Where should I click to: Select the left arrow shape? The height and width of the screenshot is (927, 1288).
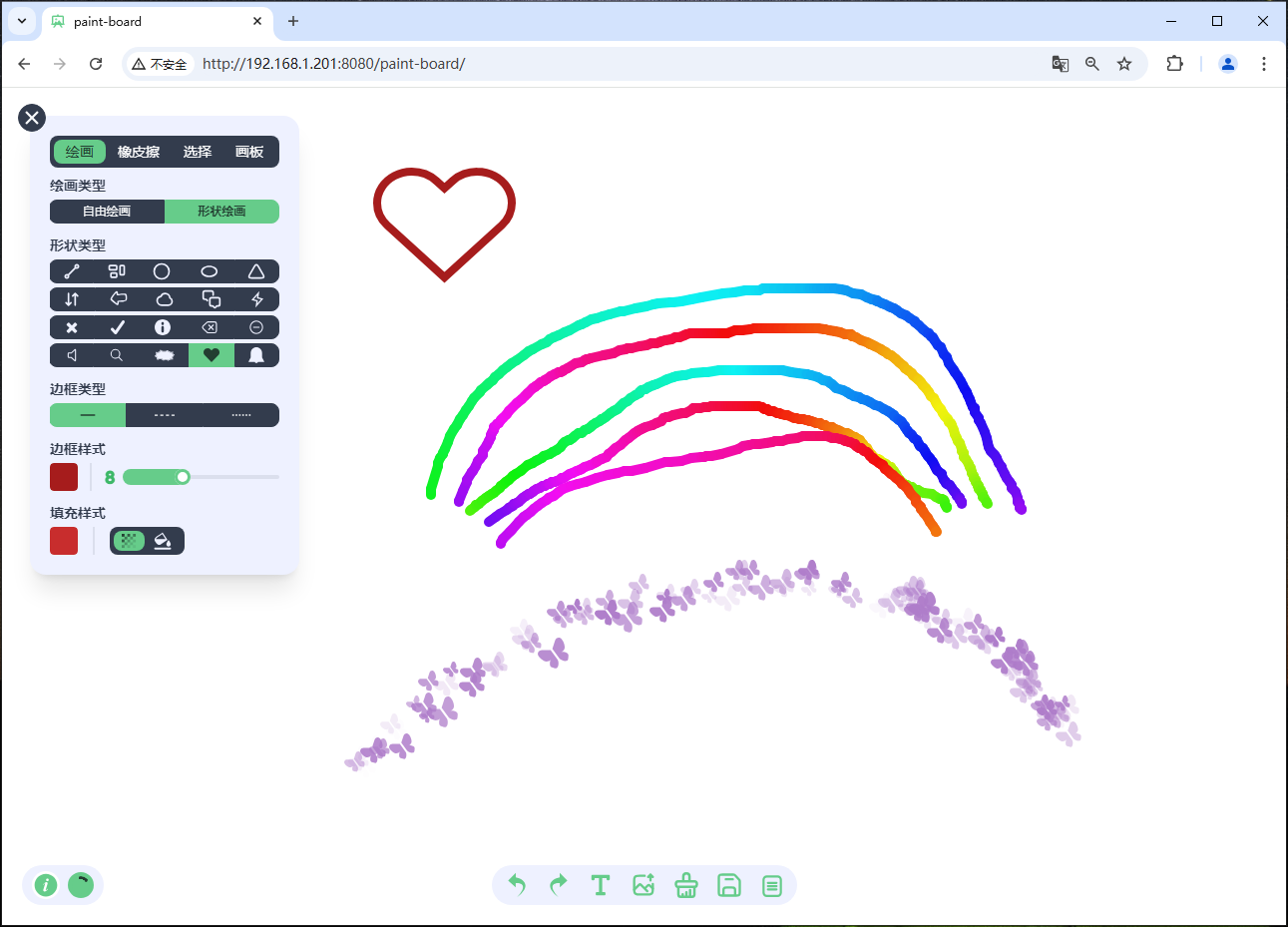(118, 299)
